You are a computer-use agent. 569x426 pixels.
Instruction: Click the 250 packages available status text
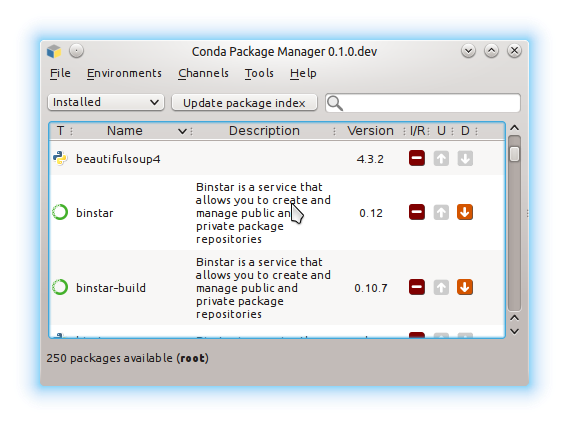(127, 358)
